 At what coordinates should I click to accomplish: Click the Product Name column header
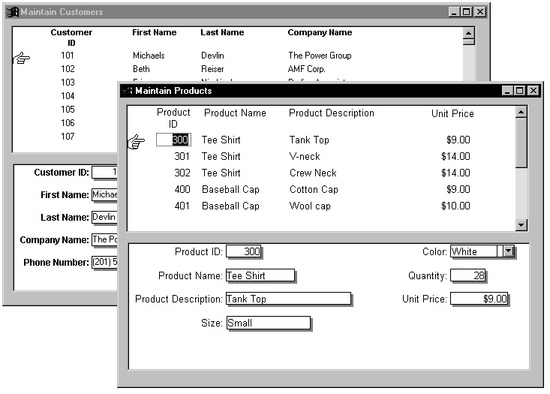point(235,113)
